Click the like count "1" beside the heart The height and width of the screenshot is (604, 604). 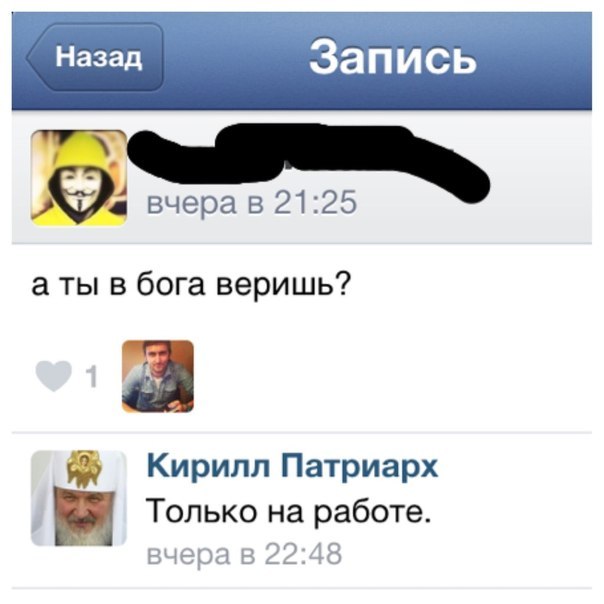pos(91,376)
